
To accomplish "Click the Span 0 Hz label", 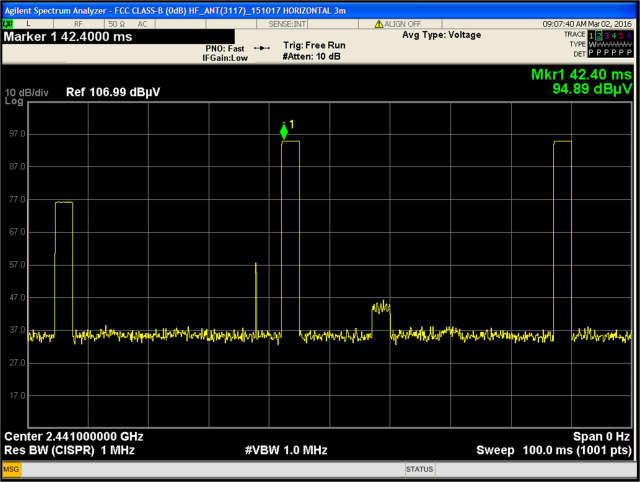I will 601,437.
